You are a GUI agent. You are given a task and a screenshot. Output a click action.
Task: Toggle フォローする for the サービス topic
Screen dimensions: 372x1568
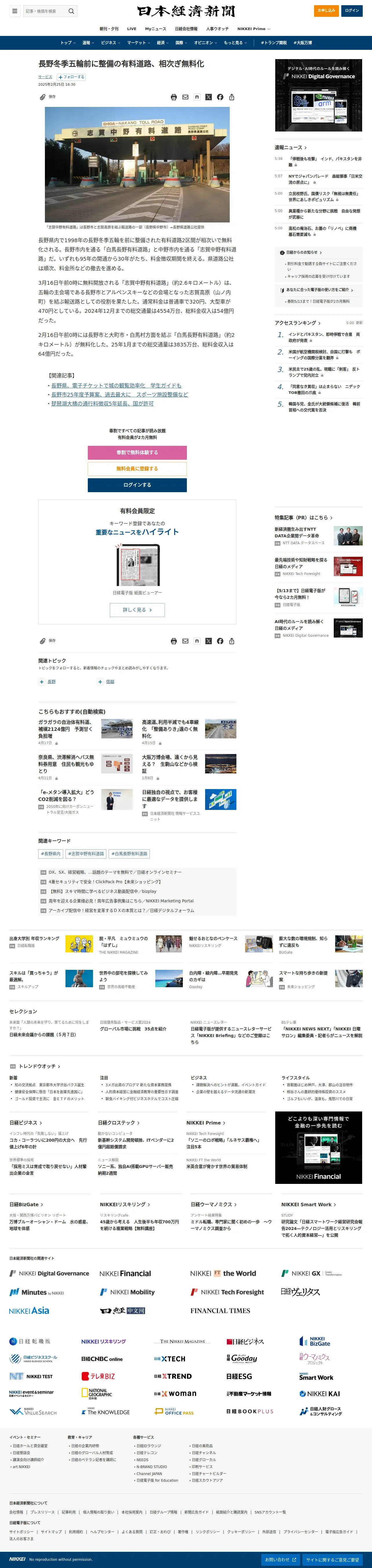click(71, 77)
